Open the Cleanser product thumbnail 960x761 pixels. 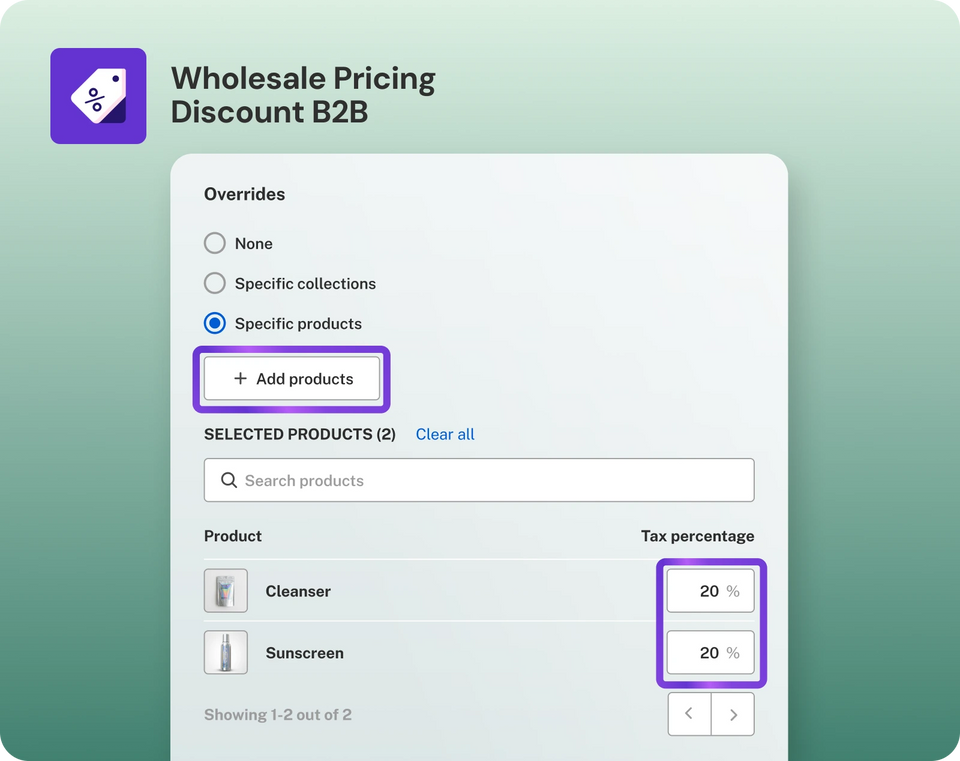(225, 591)
